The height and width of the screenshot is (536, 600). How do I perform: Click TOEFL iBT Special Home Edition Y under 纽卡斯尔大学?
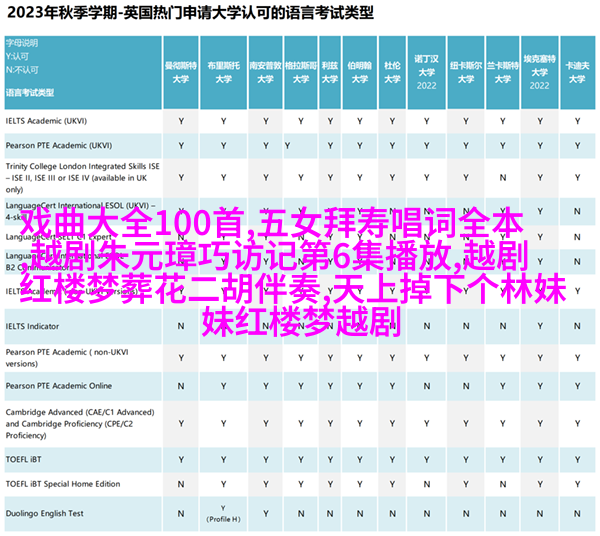point(466,485)
